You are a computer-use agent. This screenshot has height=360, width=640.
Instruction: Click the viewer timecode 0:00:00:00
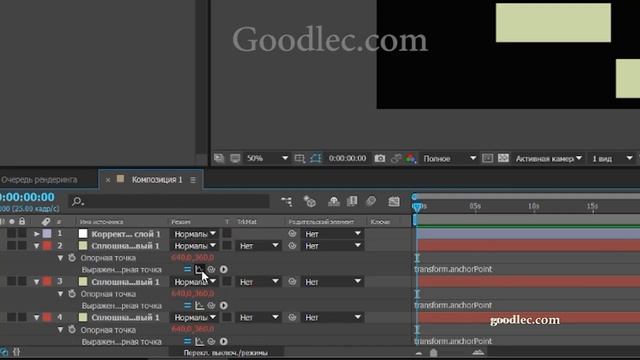point(347,158)
